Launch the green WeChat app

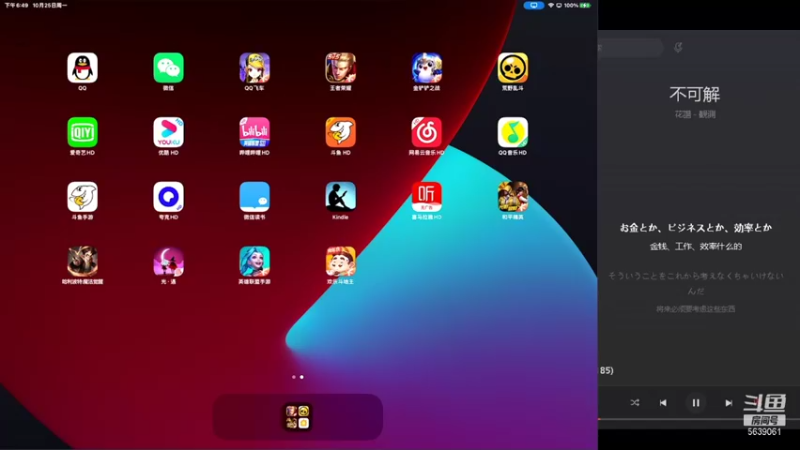click(x=168, y=68)
